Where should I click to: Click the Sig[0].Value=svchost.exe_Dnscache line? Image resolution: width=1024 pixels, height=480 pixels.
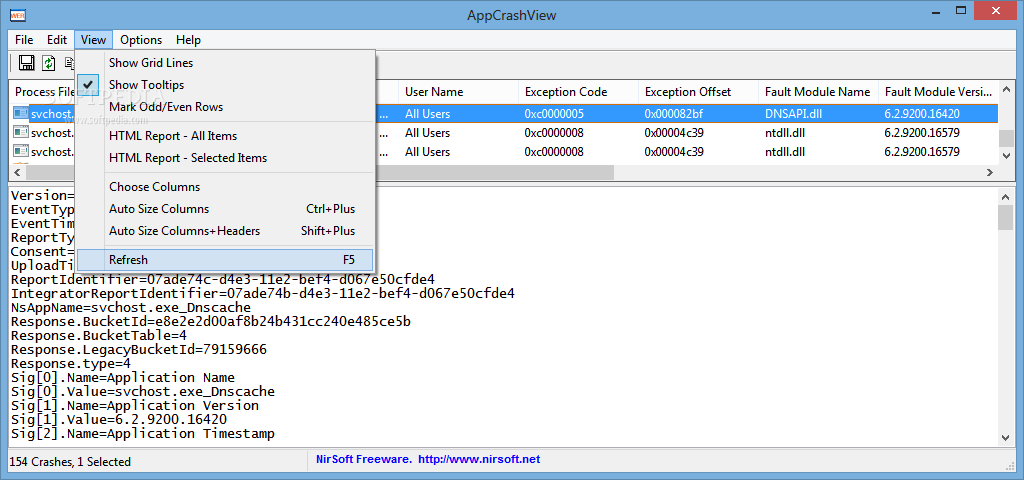[142, 392]
